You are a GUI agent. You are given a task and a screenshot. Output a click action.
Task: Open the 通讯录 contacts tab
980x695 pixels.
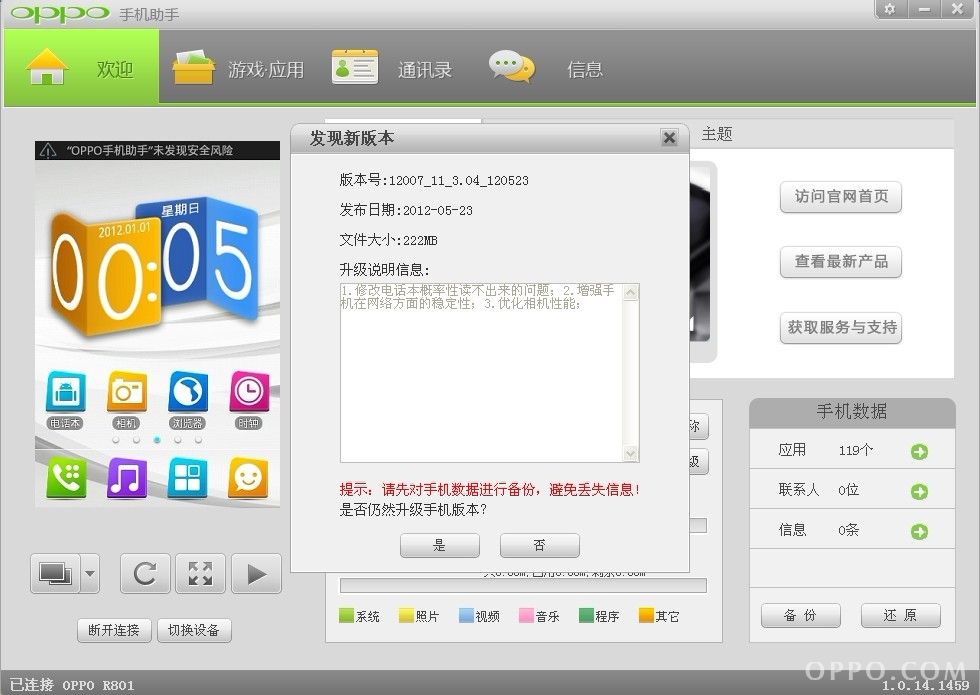tap(392, 68)
